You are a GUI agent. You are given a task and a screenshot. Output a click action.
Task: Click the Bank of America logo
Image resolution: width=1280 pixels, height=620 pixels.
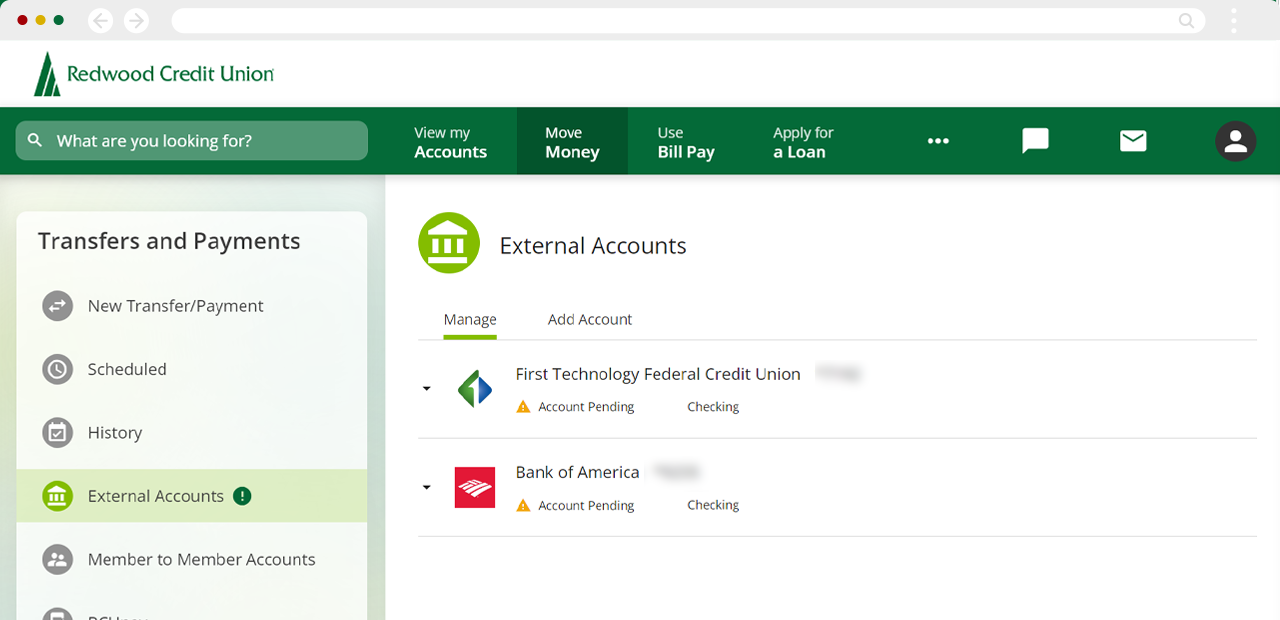pos(475,487)
